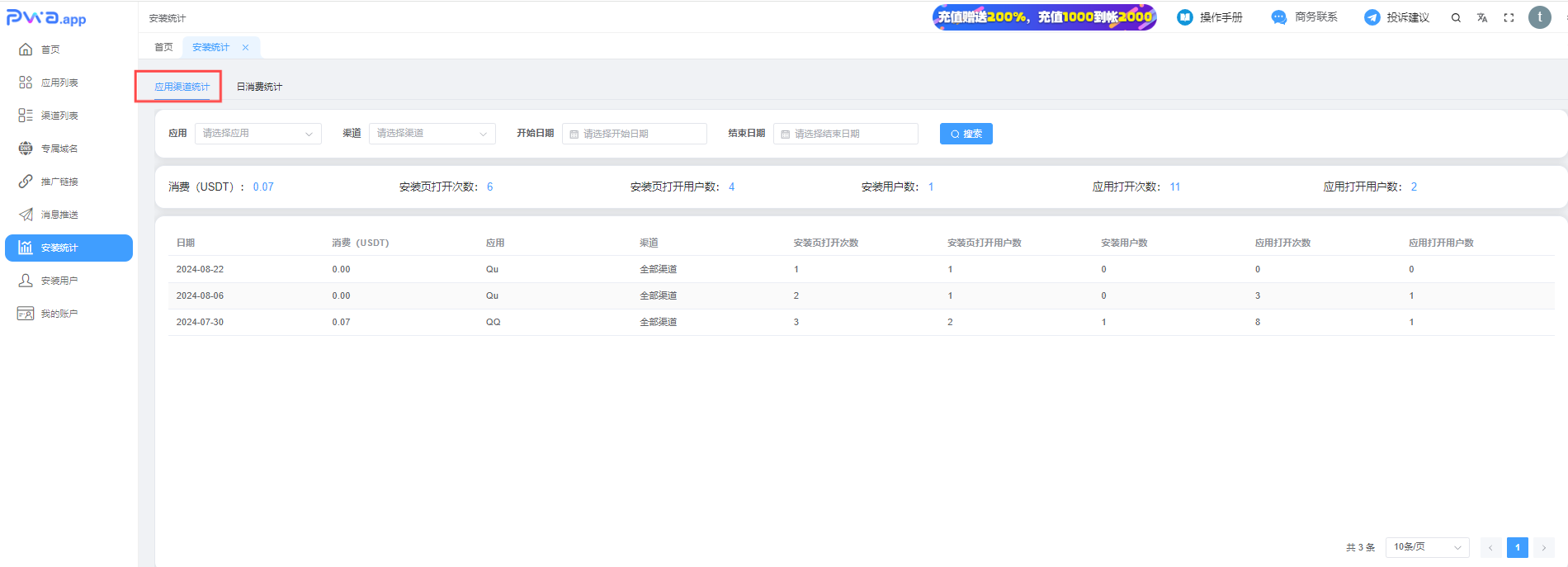1568x567 pixels.
Task: Open 操作手册 manual icon link
Action: click(x=1185, y=17)
